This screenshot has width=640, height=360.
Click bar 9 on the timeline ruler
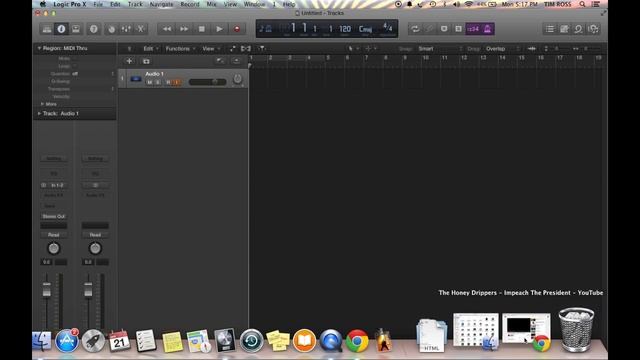pos(405,58)
